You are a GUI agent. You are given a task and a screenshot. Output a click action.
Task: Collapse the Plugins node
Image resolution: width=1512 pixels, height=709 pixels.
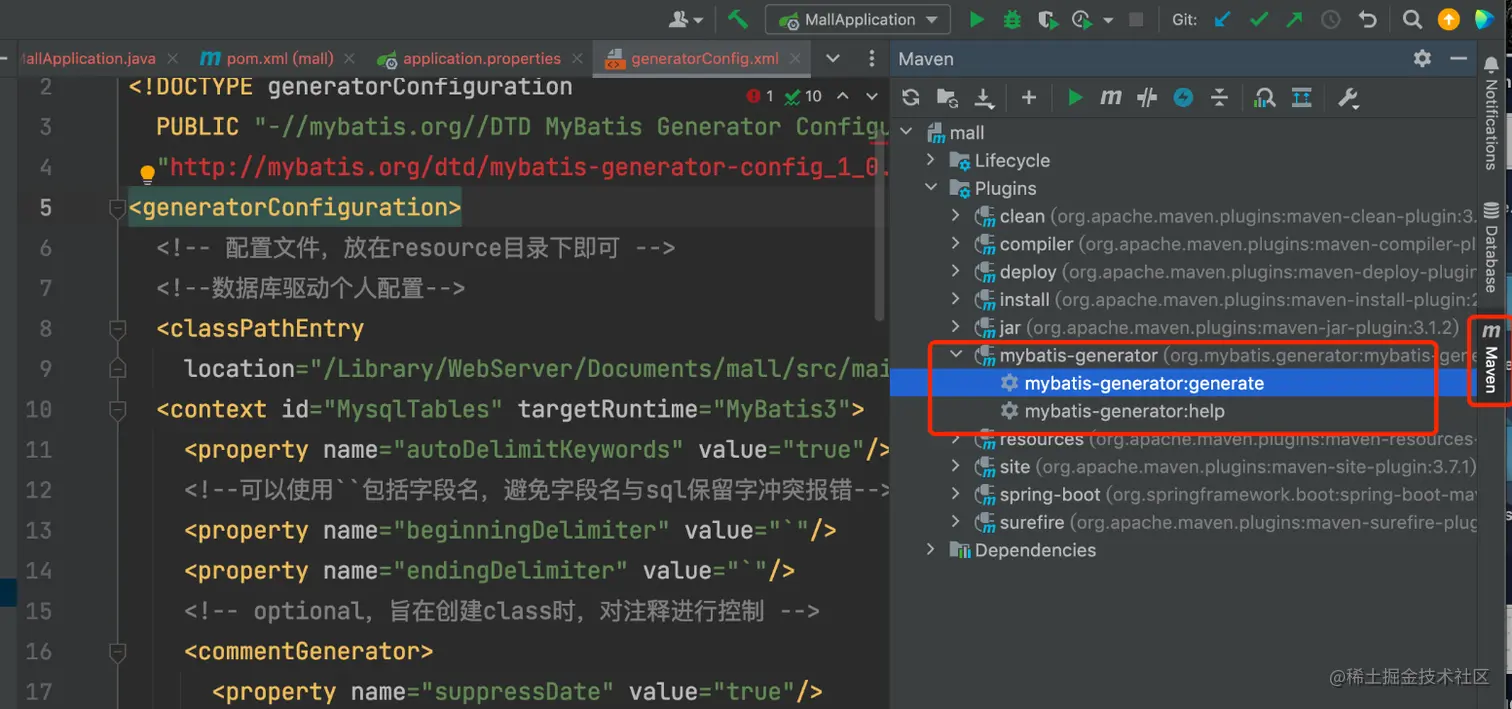coord(931,188)
